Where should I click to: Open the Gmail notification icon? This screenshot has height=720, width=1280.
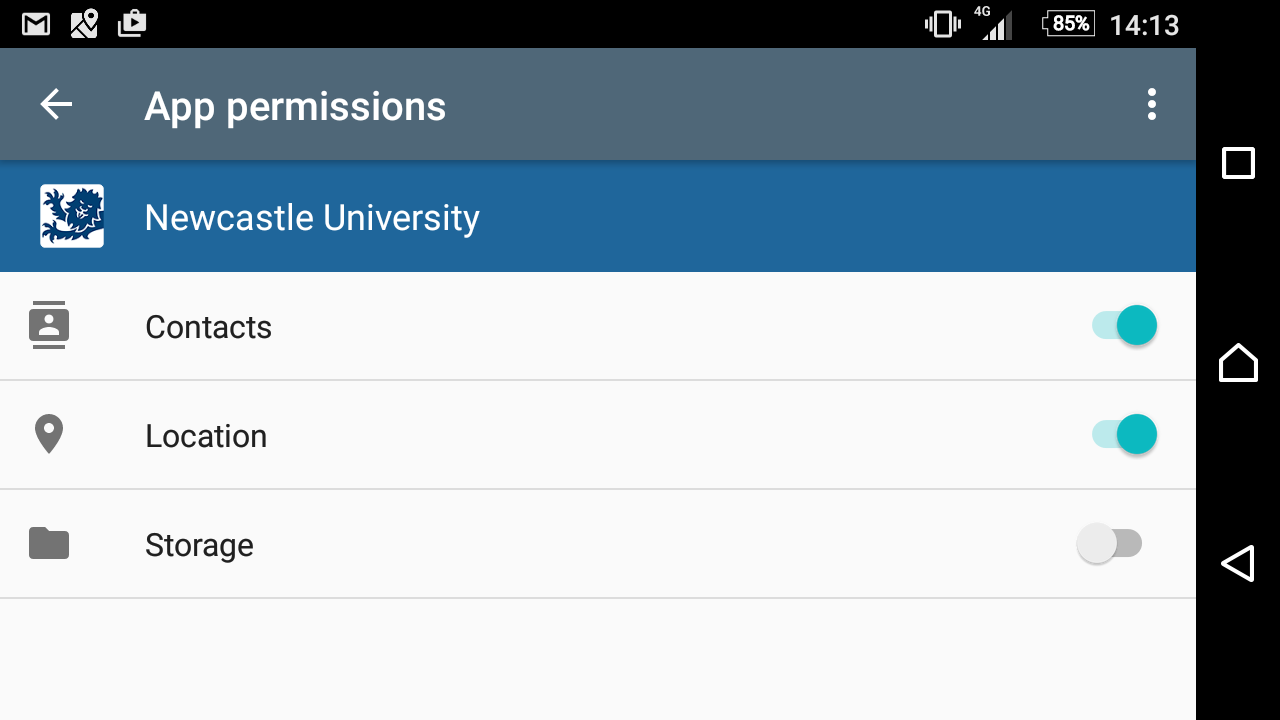(36, 24)
